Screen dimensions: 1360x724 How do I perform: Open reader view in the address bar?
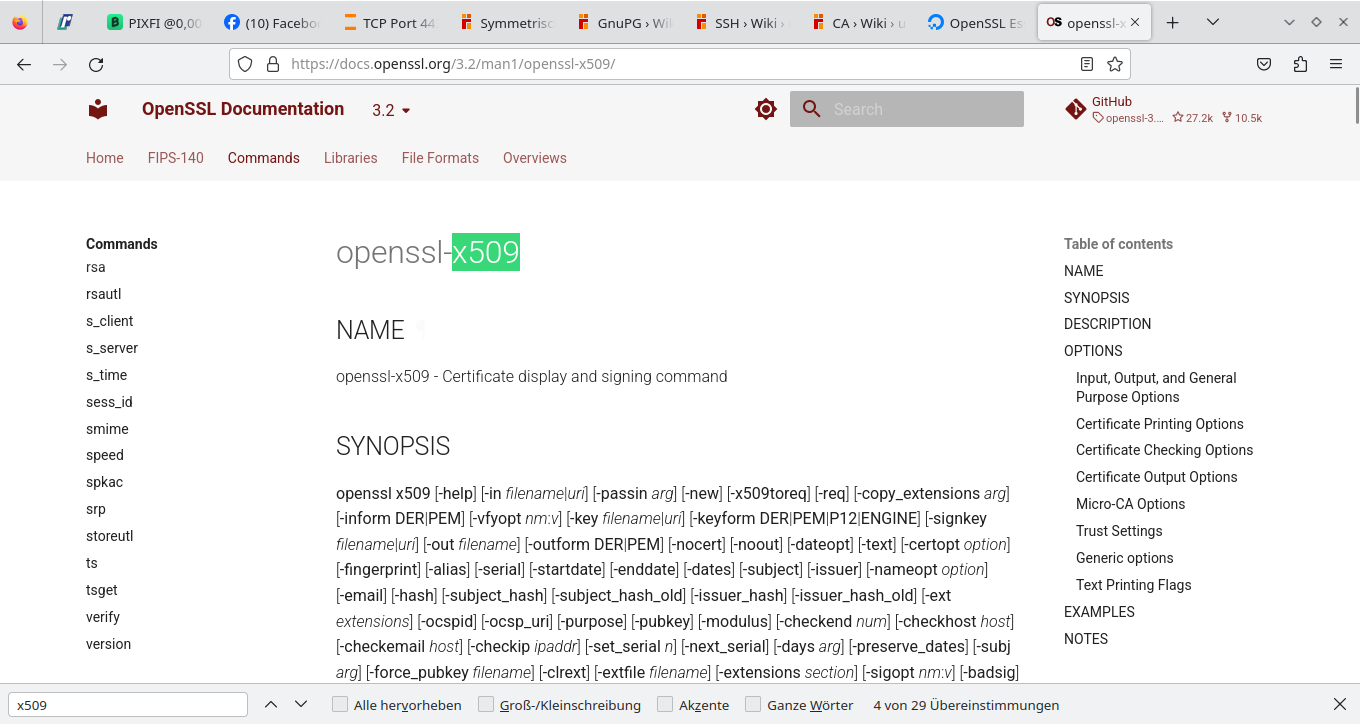point(1087,62)
